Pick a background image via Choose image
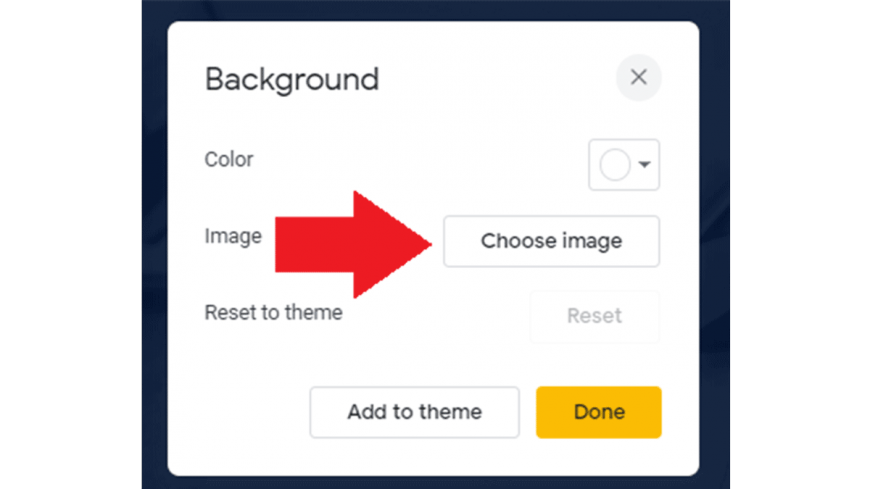Viewport: 870px width, 489px height. [552, 241]
